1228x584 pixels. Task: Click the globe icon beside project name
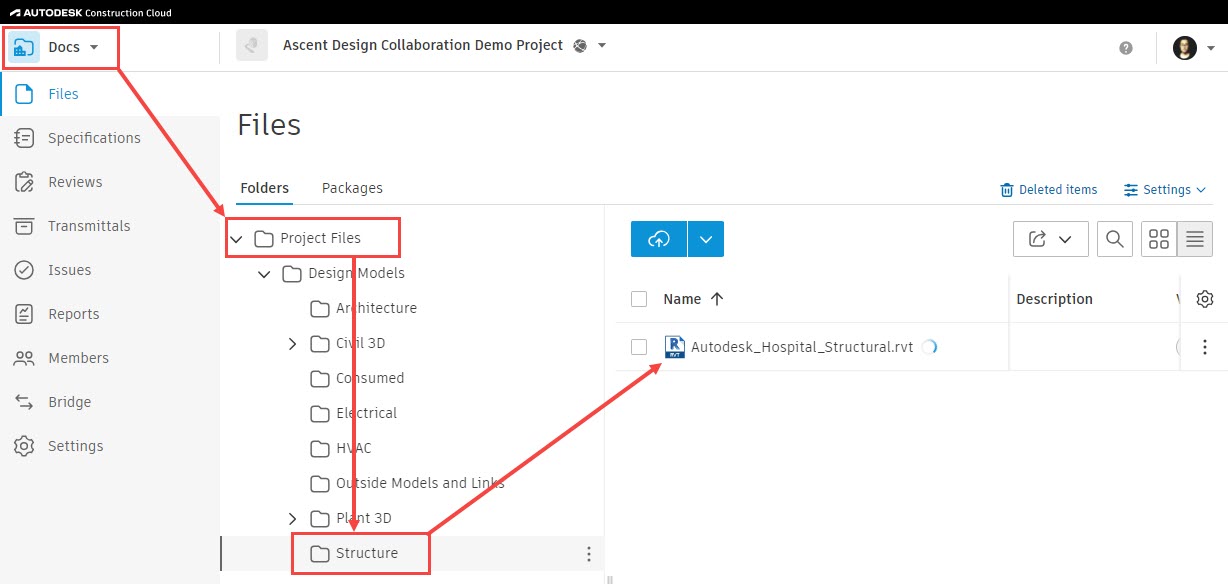coord(580,46)
